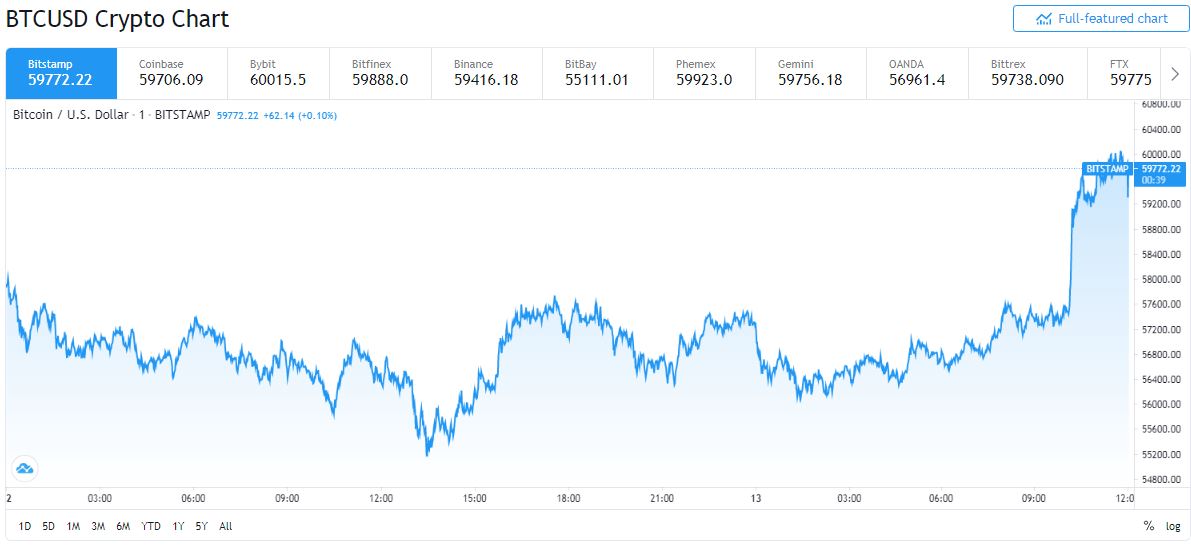
Task: Click the chart icon in Full-featured chart button
Action: [1044, 18]
